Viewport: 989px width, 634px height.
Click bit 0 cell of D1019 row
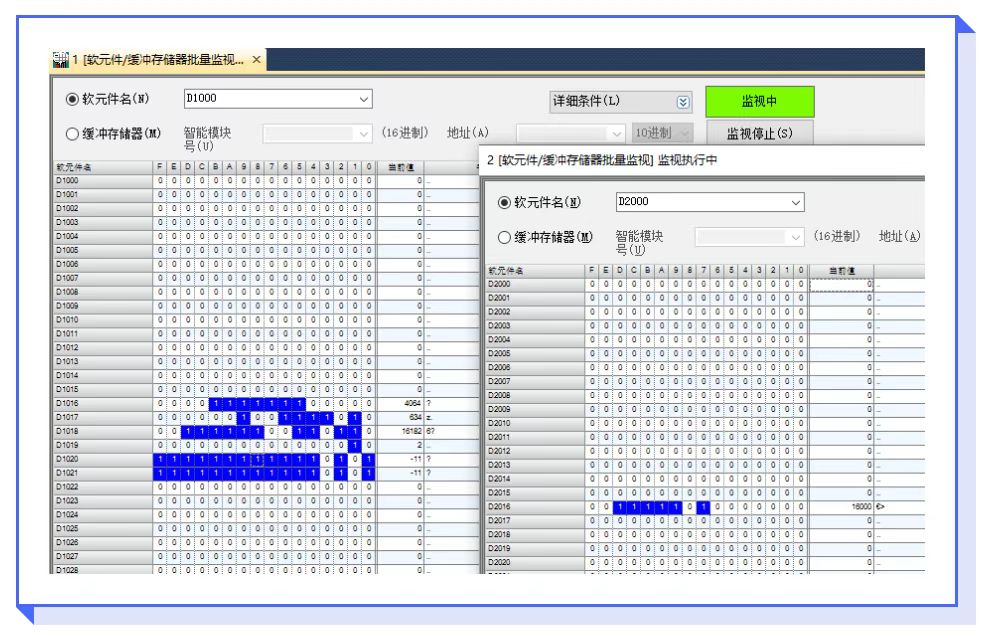[x=369, y=445]
